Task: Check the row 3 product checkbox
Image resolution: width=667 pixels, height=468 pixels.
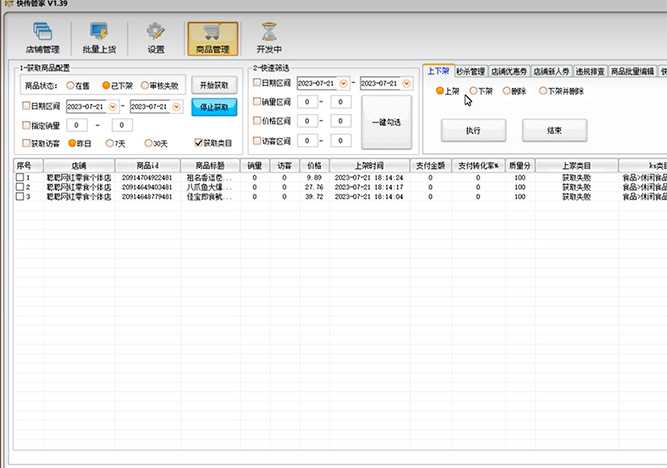Action: pos(20,196)
